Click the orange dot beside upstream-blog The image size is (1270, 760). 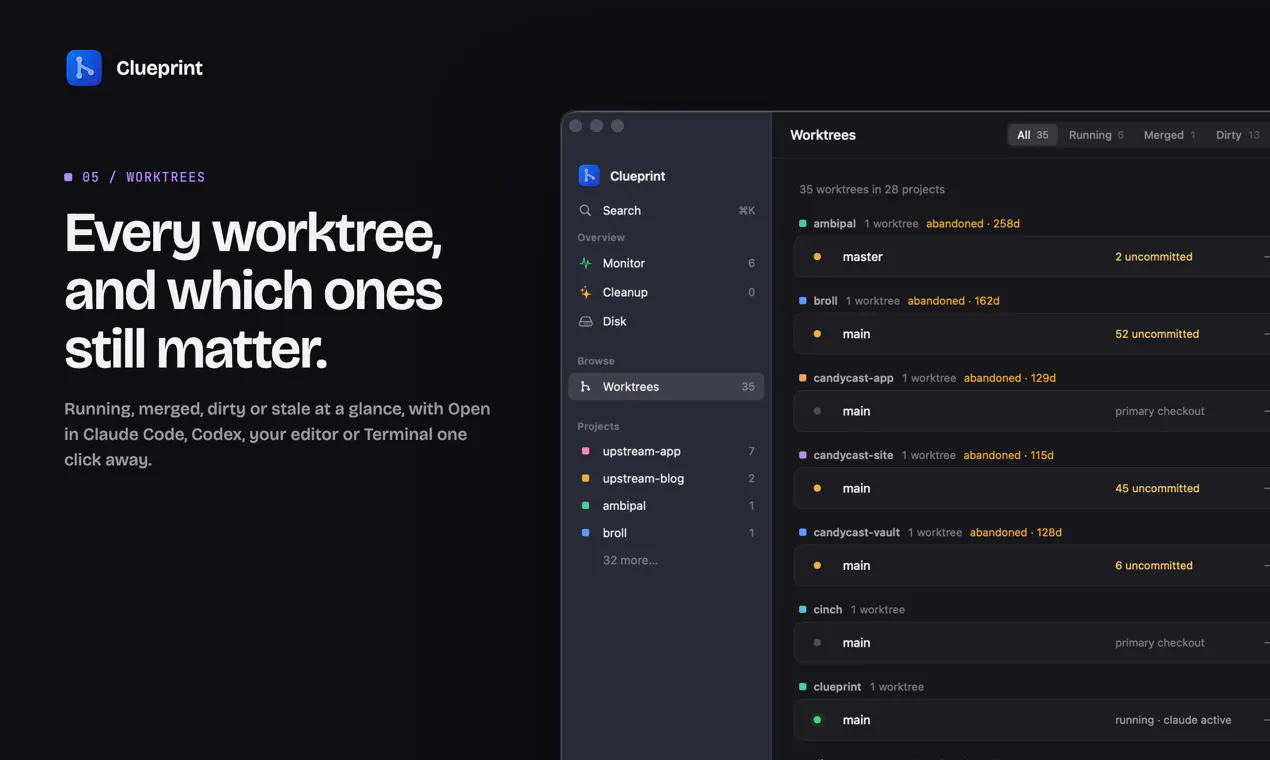(586, 478)
